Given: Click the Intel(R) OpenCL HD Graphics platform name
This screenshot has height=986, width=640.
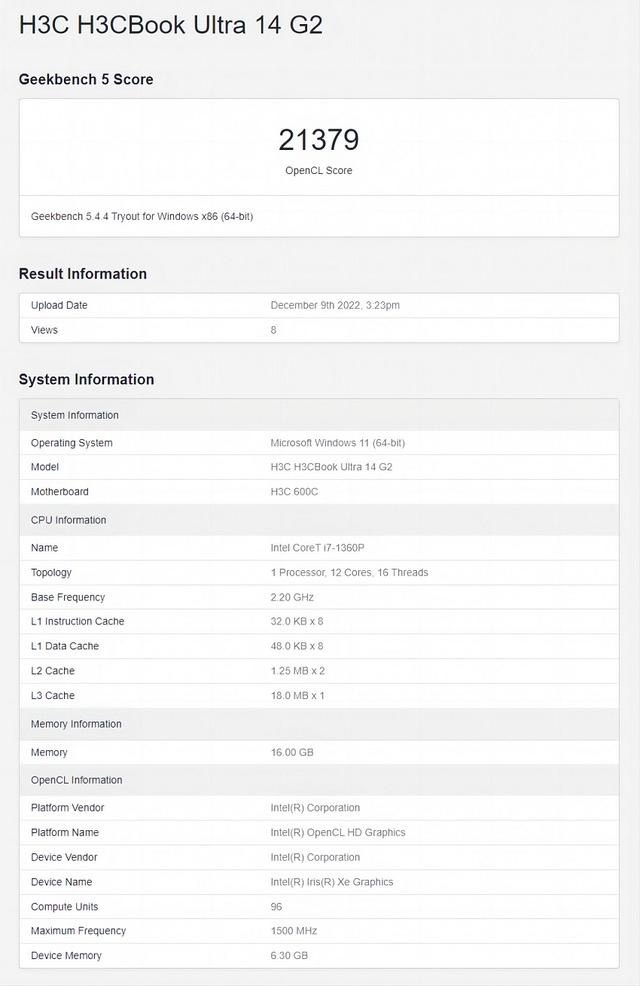Looking at the screenshot, I should click(337, 833).
